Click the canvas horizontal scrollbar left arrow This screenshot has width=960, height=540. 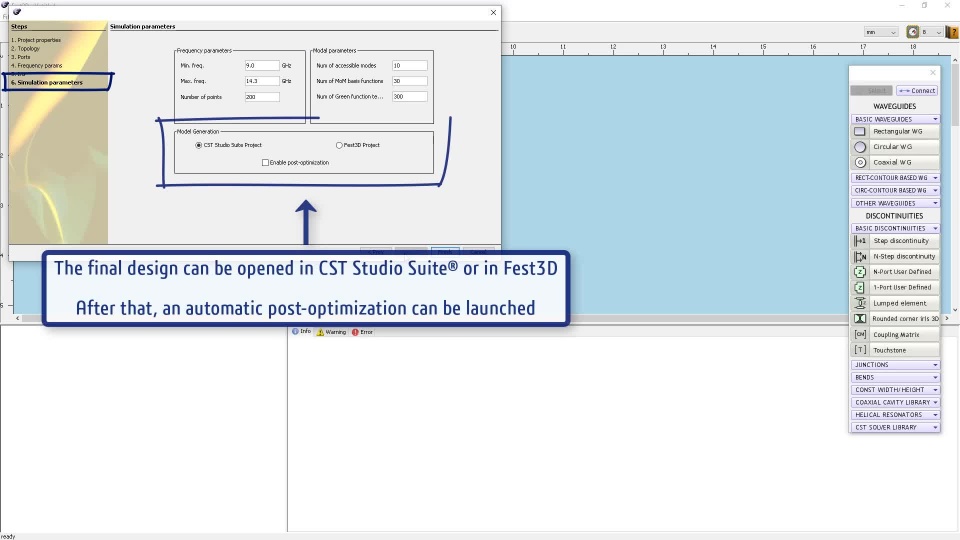tap(17, 318)
